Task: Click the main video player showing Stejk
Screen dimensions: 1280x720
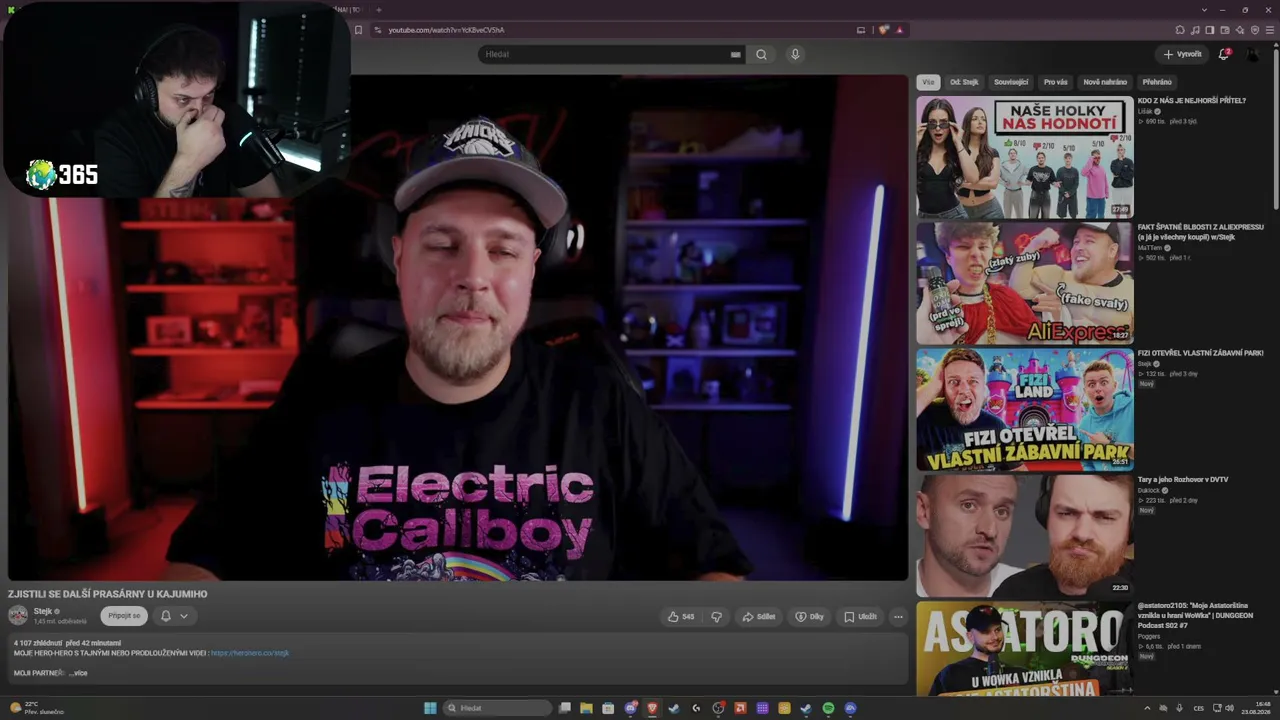Action: tap(458, 327)
